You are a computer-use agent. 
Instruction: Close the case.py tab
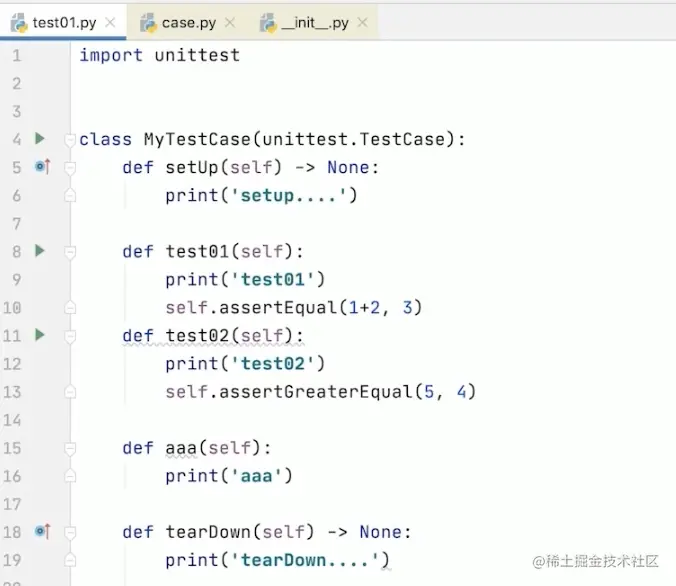click(230, 22)
